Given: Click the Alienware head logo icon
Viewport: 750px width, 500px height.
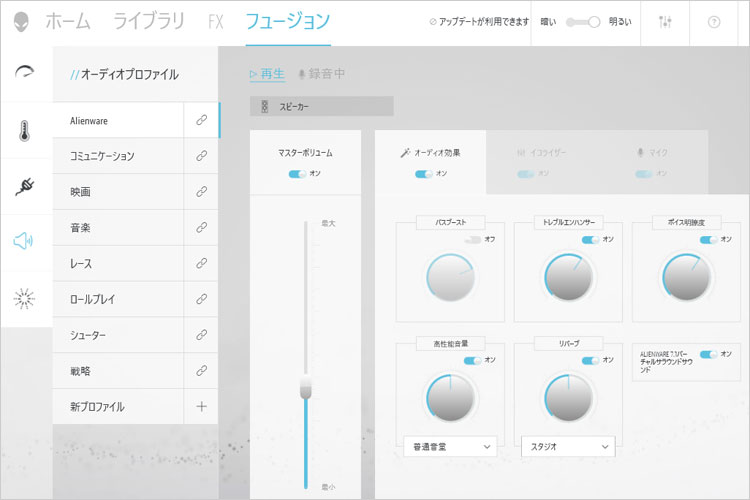Looking at the screenshot, I should pyautogui.click(x=21, y=22).
